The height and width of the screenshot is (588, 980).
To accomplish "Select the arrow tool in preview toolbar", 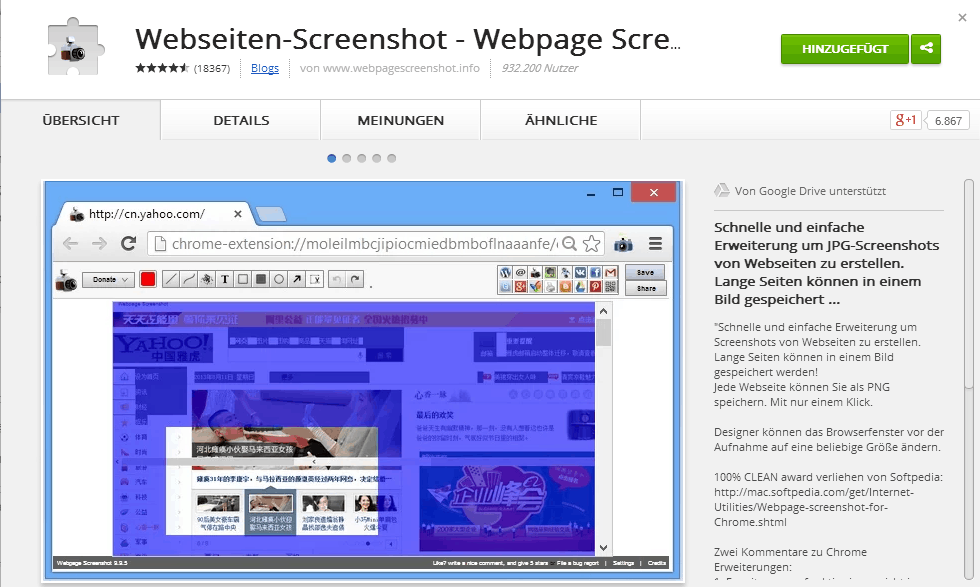I will [x=297, y=279].
